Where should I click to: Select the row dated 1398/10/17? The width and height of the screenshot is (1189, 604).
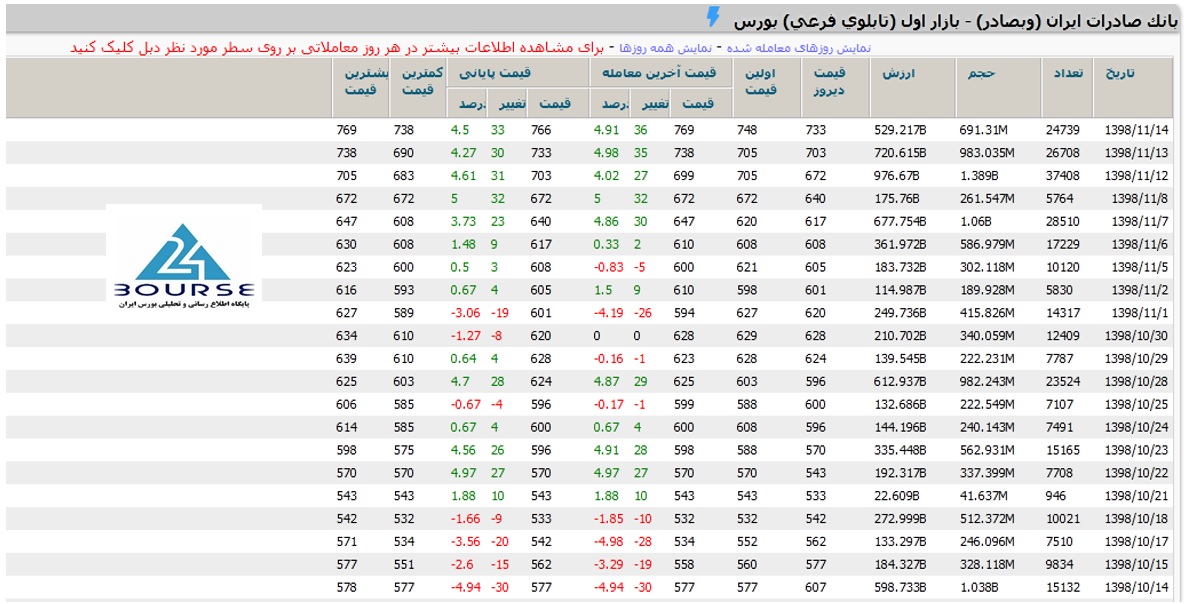pos(591,541)
